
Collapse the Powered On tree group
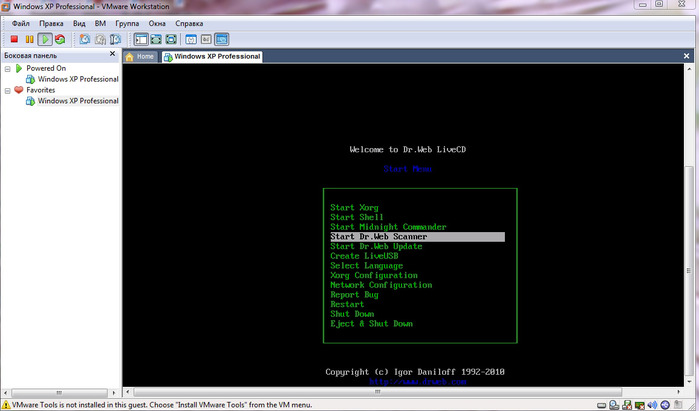(x=8, y=69)
